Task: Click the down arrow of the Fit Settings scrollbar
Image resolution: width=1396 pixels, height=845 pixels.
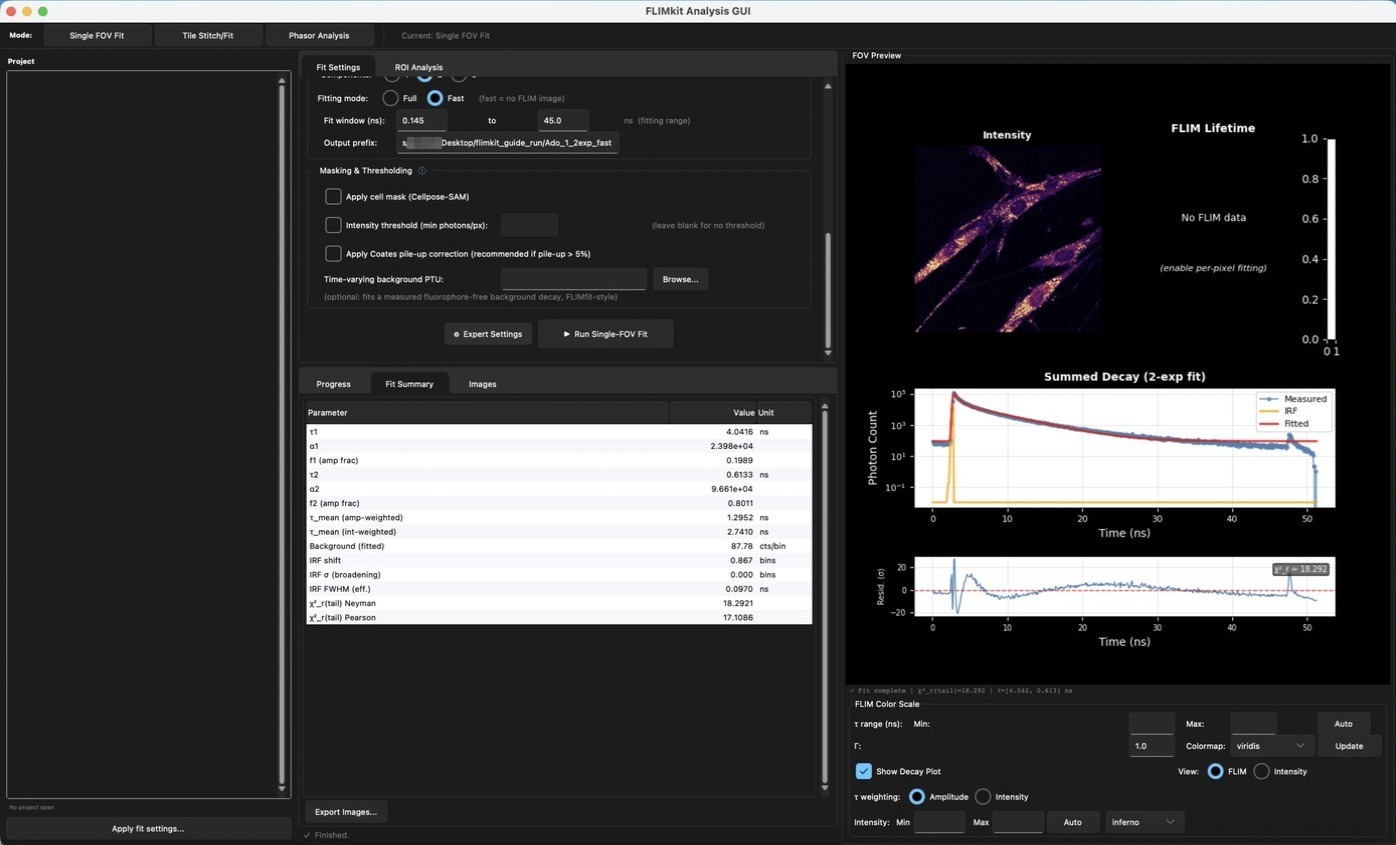Action: click(827, 353)
